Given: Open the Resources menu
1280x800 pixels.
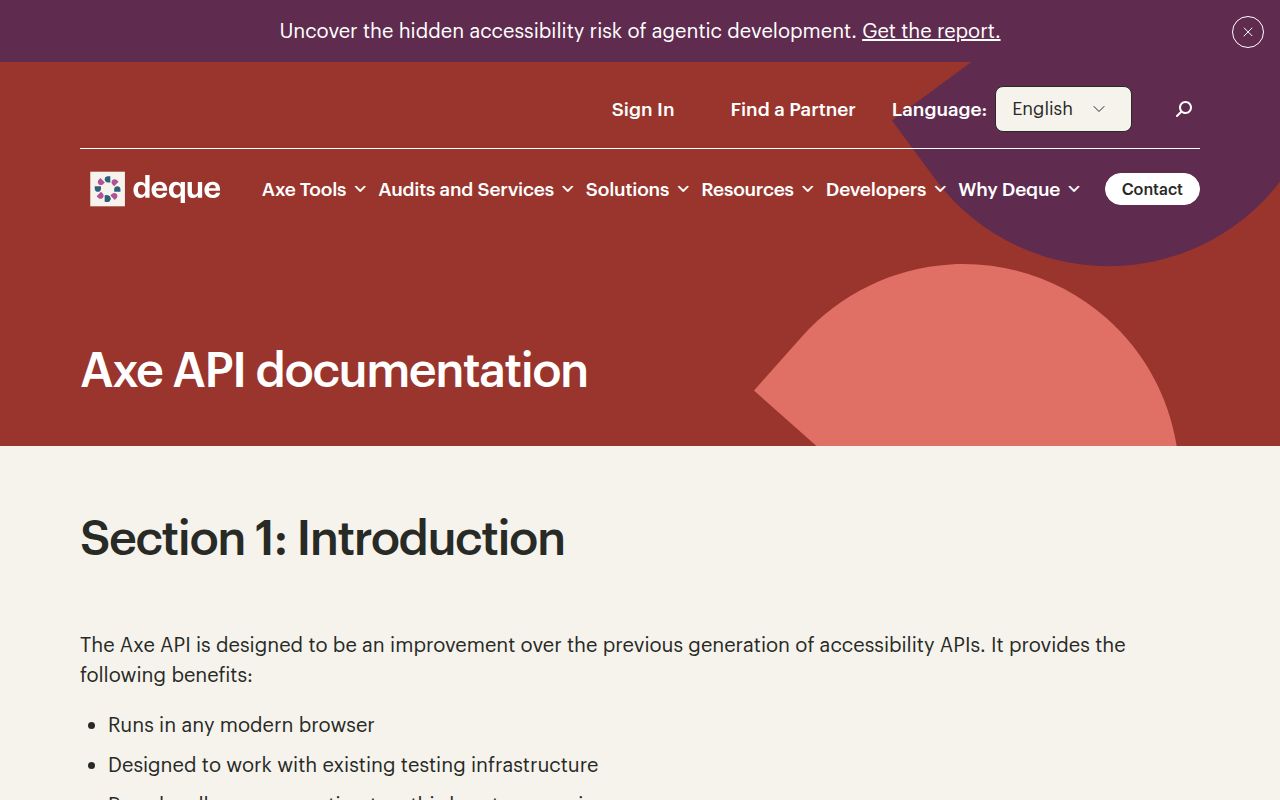Looking at the screenshot, I should [x=747, y=190].
